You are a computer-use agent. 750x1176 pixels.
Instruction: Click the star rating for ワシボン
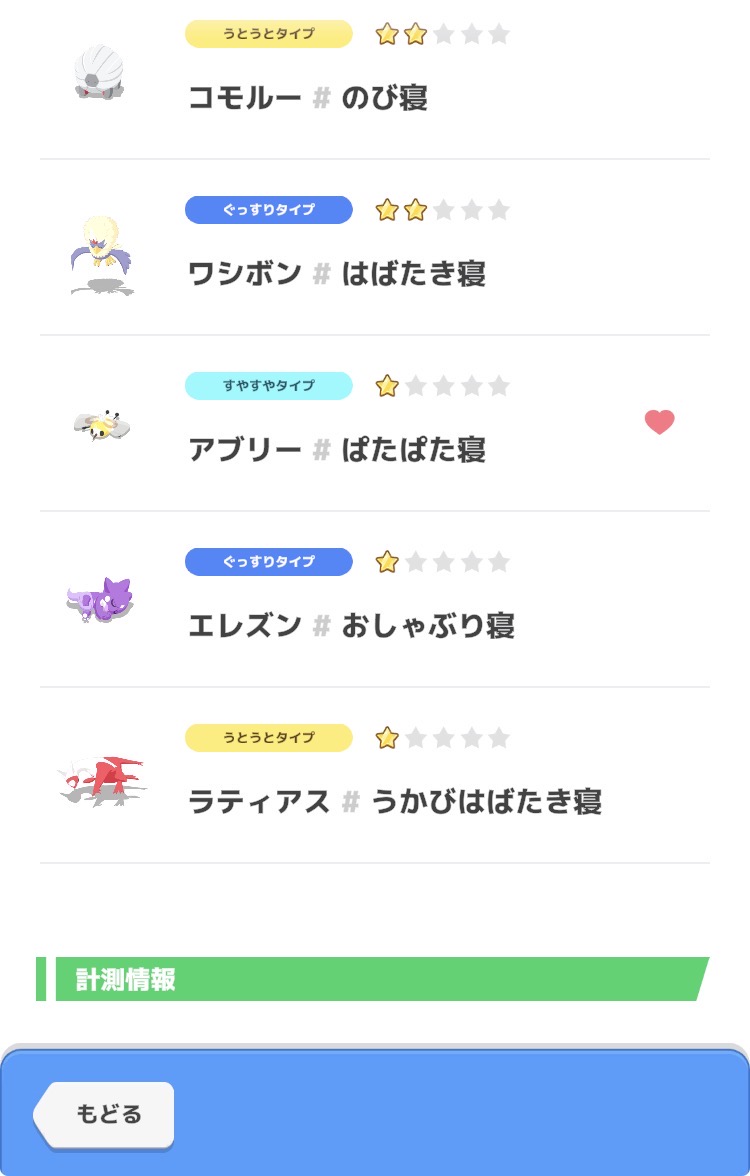[442, 210]
